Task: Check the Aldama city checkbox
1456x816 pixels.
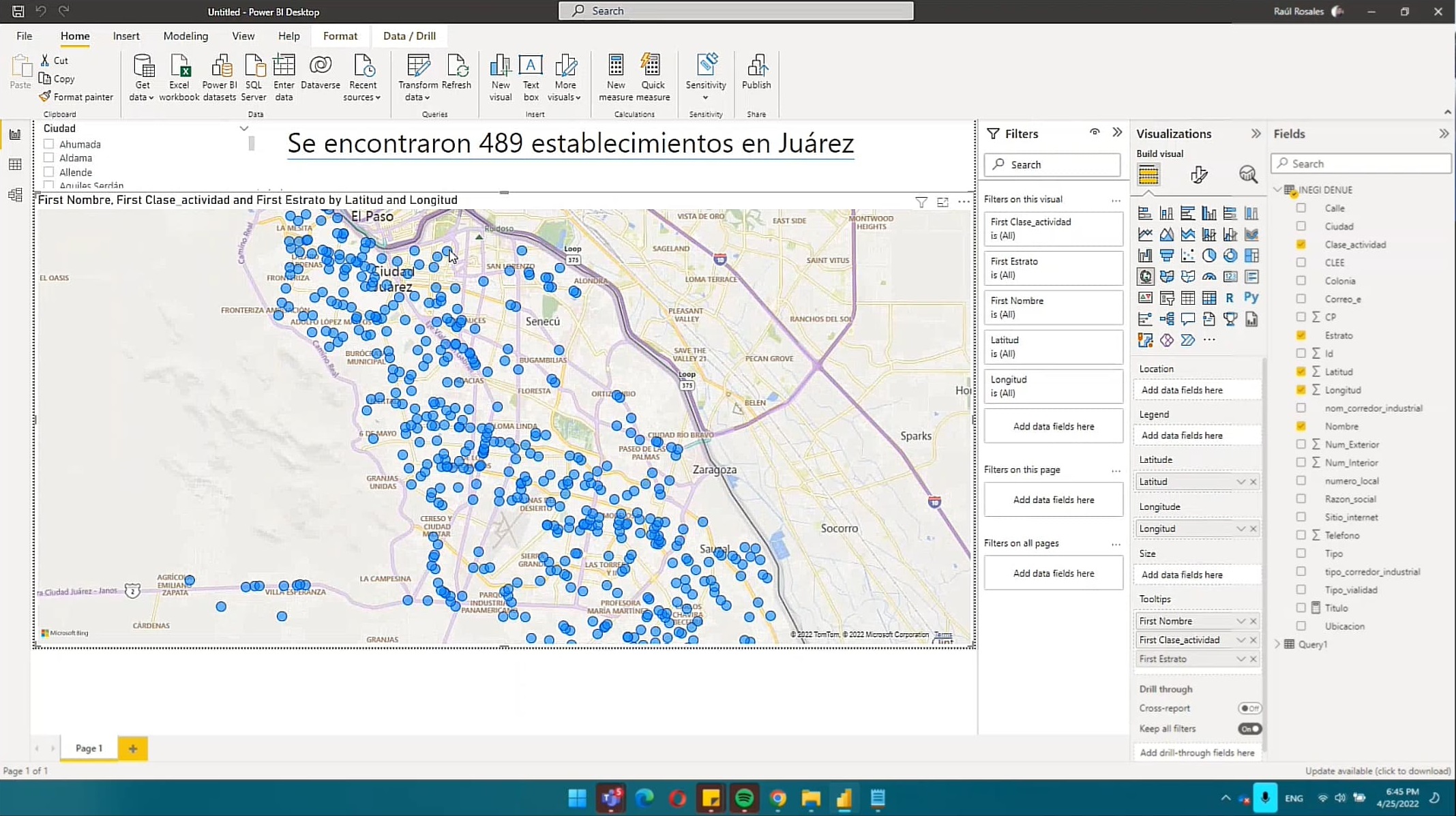Action: point(49,158)
